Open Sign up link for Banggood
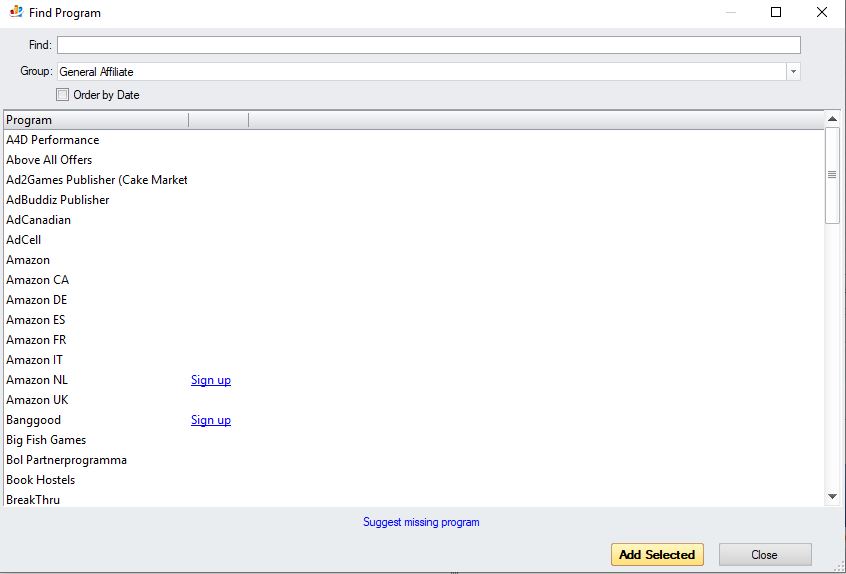846x574 pixels. coord(210,420)
